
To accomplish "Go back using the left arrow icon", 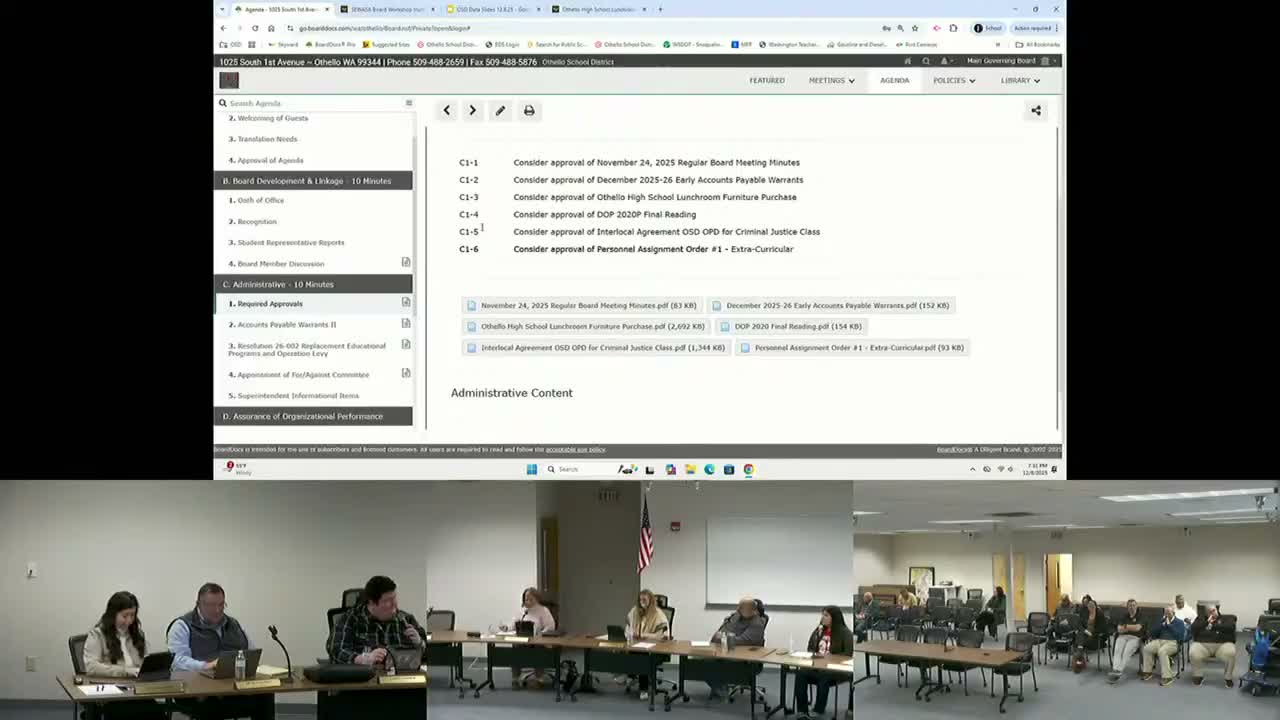I will [446, 110].
